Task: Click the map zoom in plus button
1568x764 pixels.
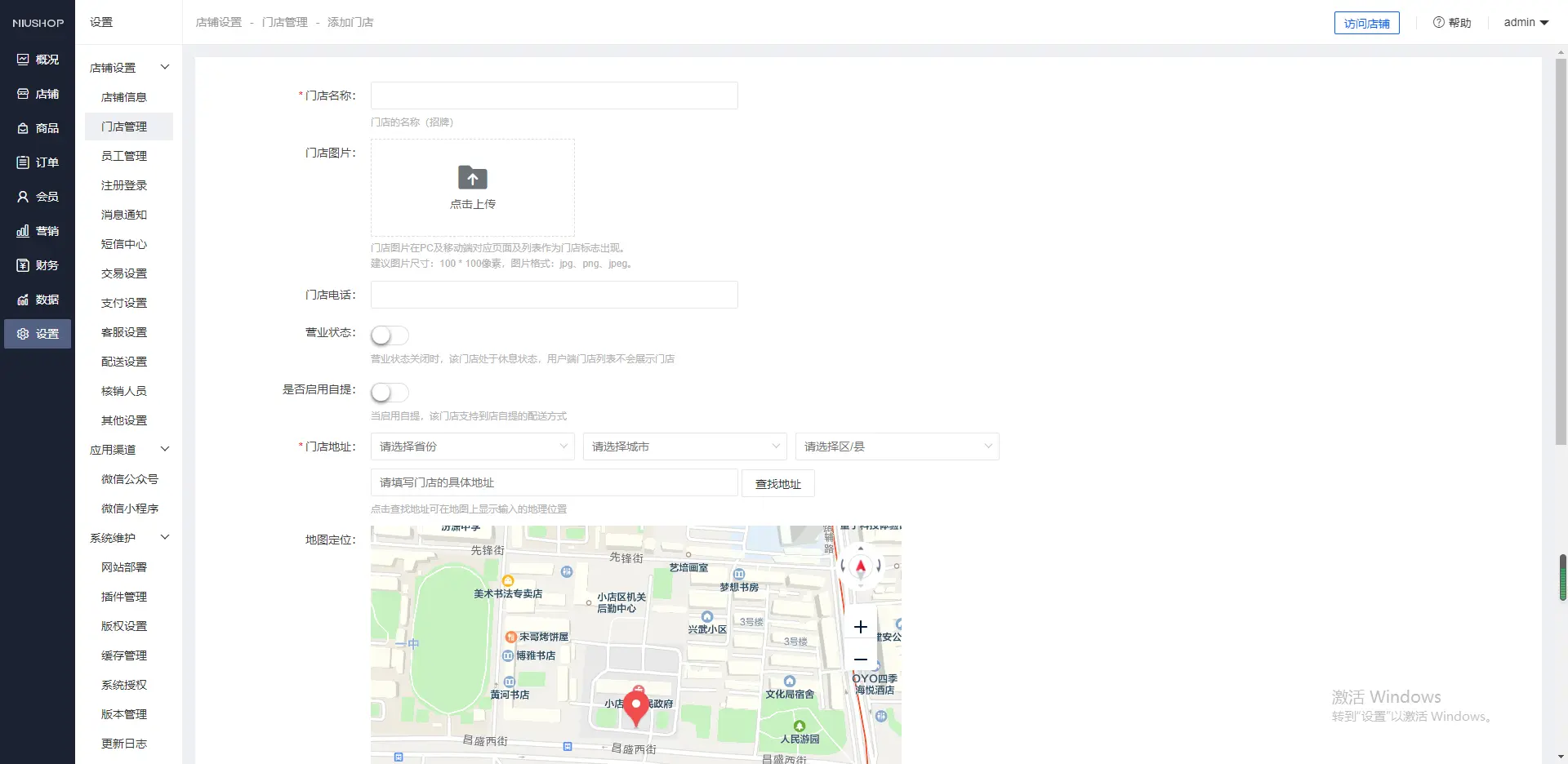Action: click(x=860, y=627)
